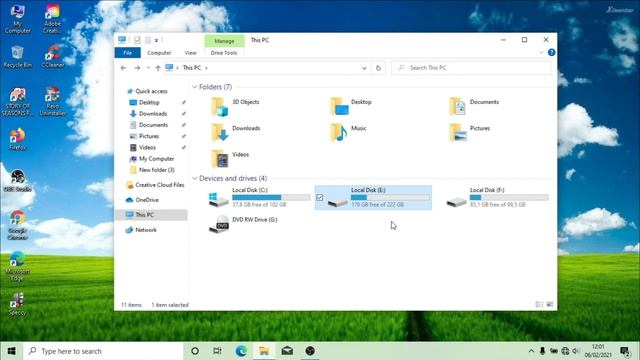Select the DVD RW Drive (G:)
The height and width of the screenshot is (360, 640).
pos(243,224)
